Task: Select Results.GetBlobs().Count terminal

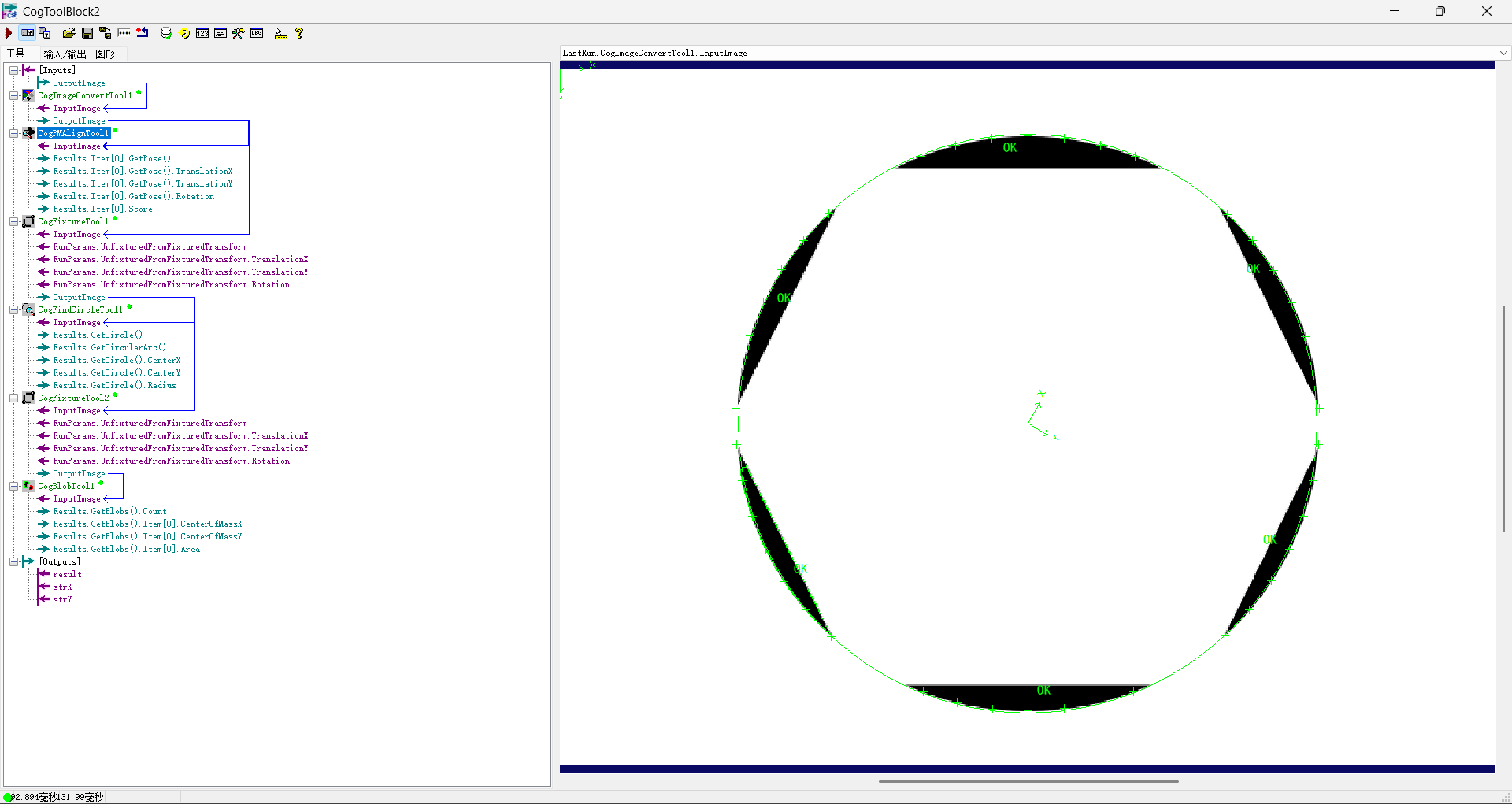Action: [110, 511]
